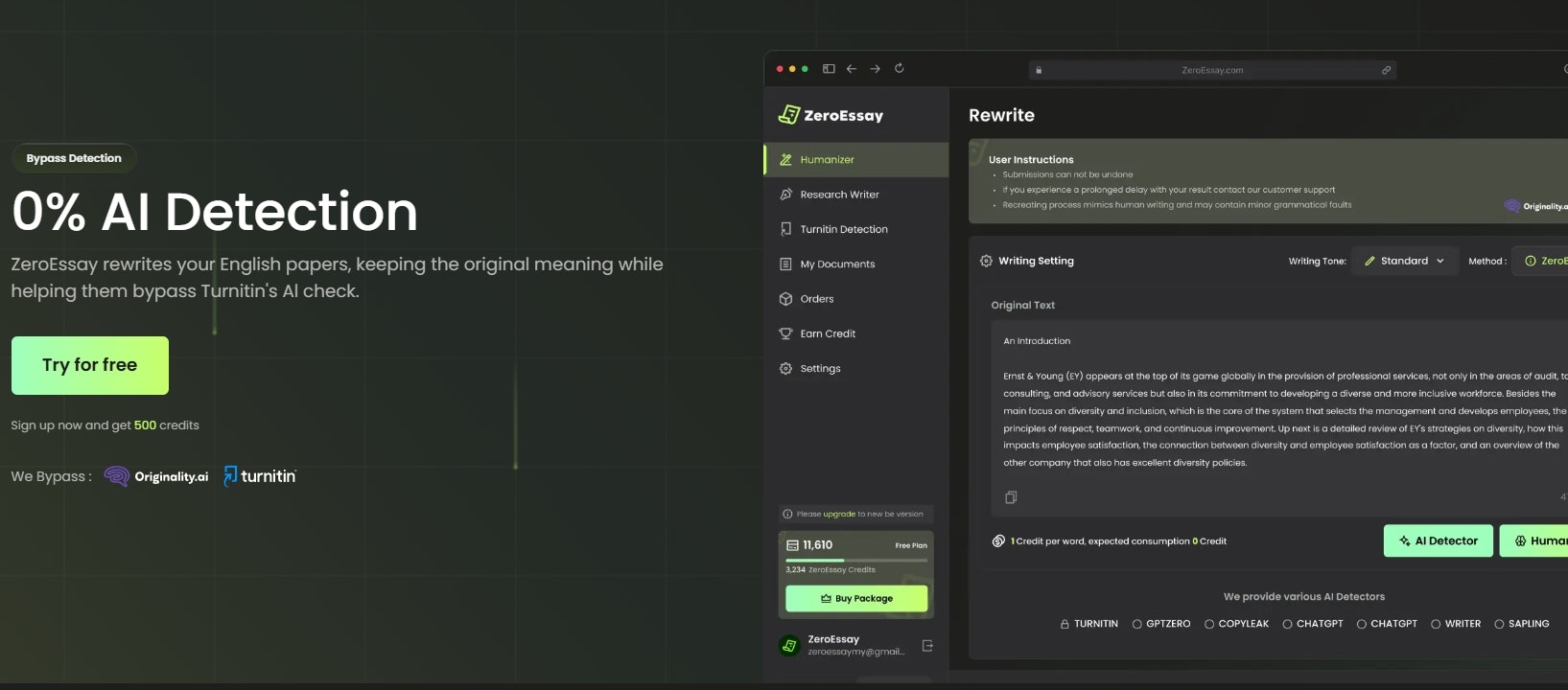The width and height of the screenshot is (1568, 690).
Task: Click the Orders box icon
Action: [785, 299]
